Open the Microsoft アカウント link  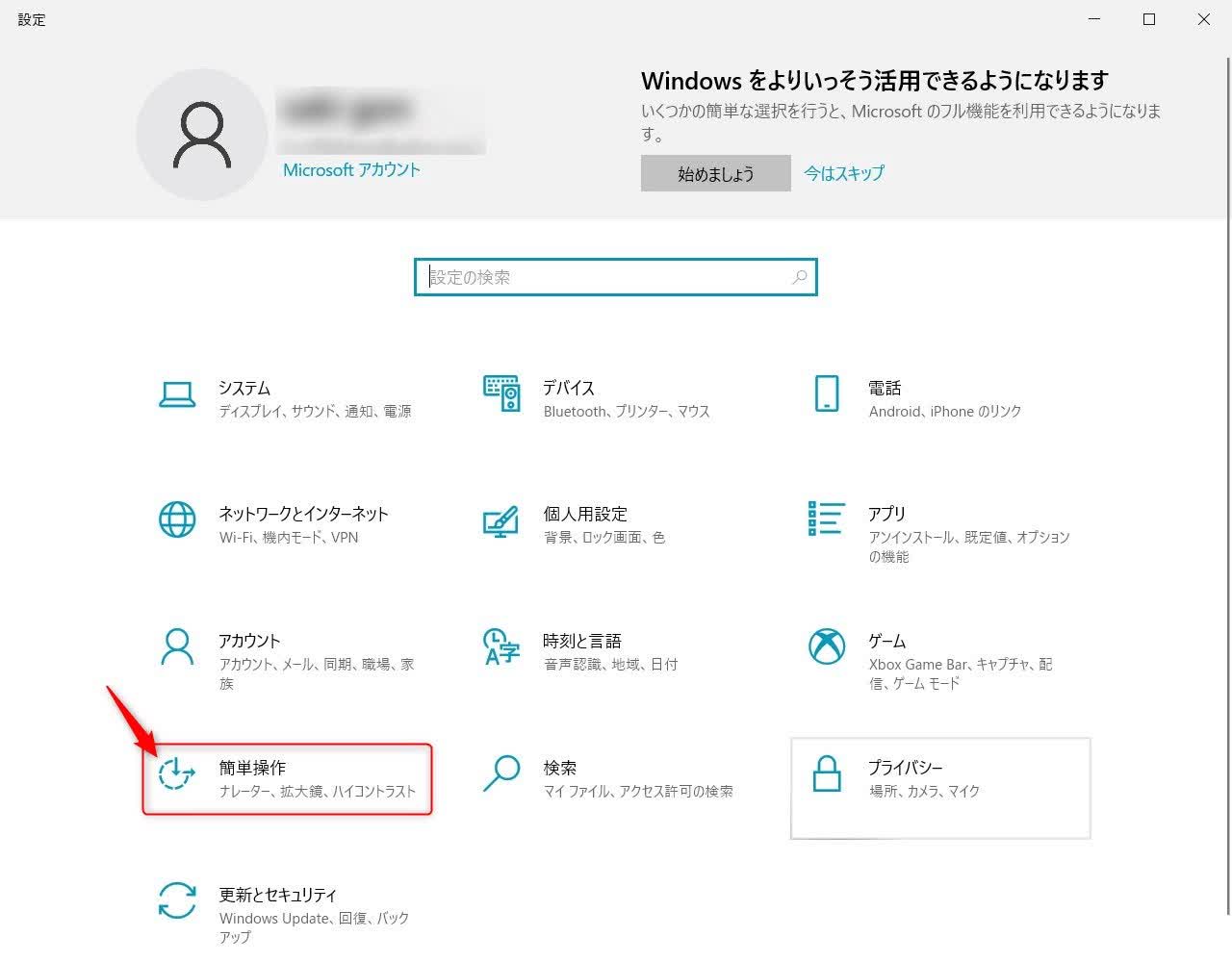(351, 169)
